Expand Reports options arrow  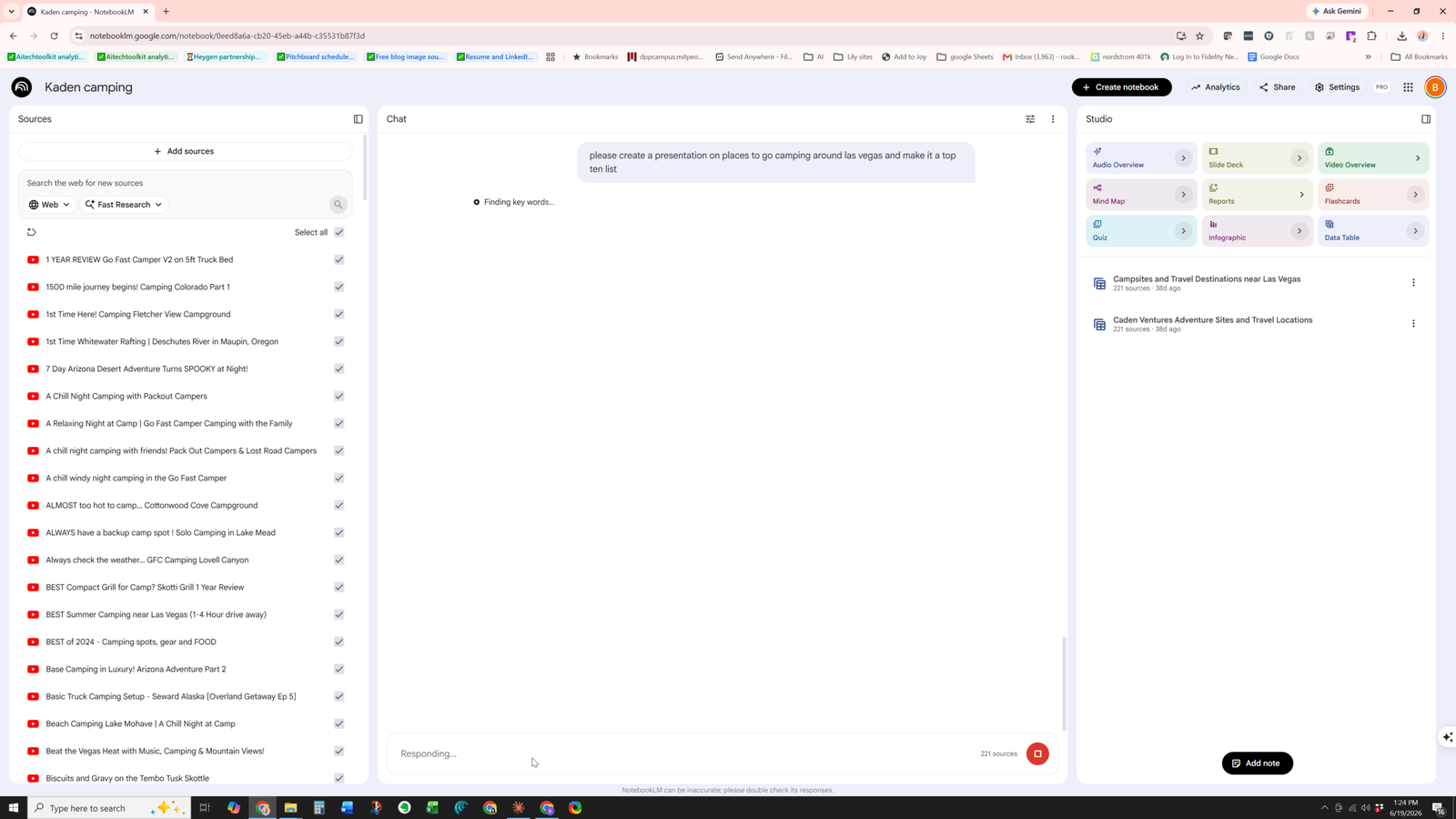click(1301, 195)
